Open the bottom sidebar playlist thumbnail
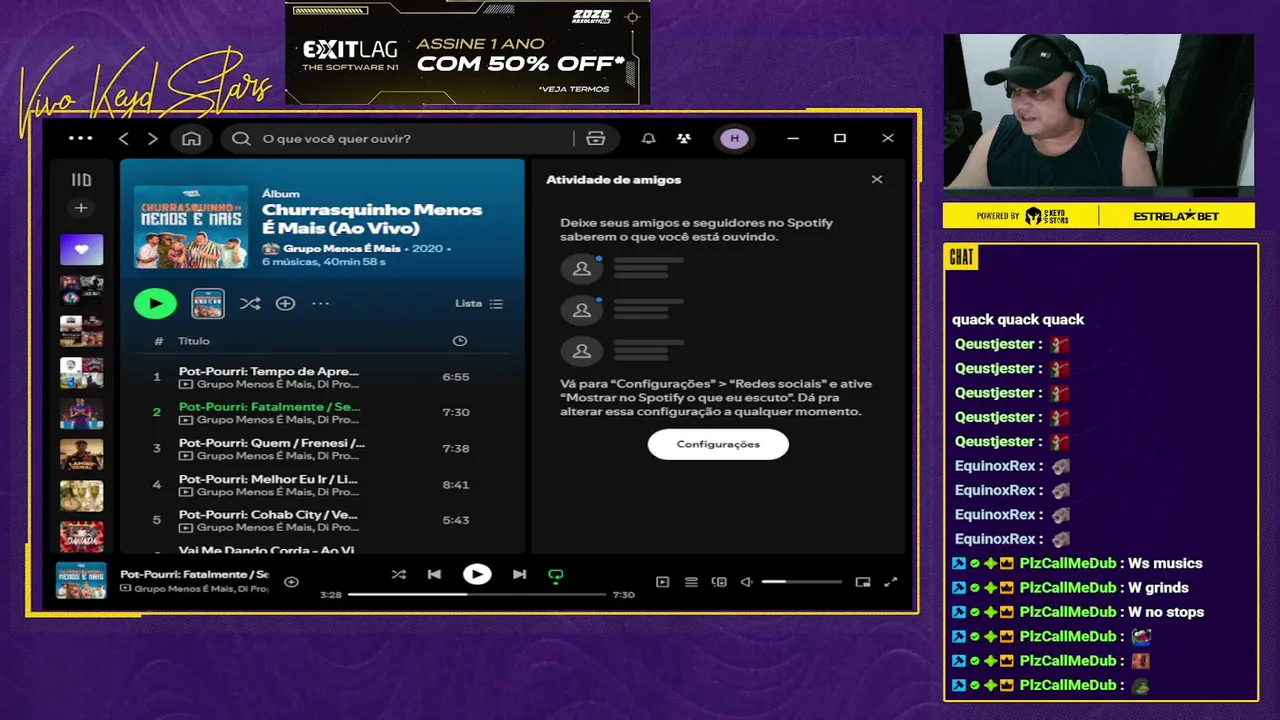Screen dimensions: 1280x720 (81, 536)
